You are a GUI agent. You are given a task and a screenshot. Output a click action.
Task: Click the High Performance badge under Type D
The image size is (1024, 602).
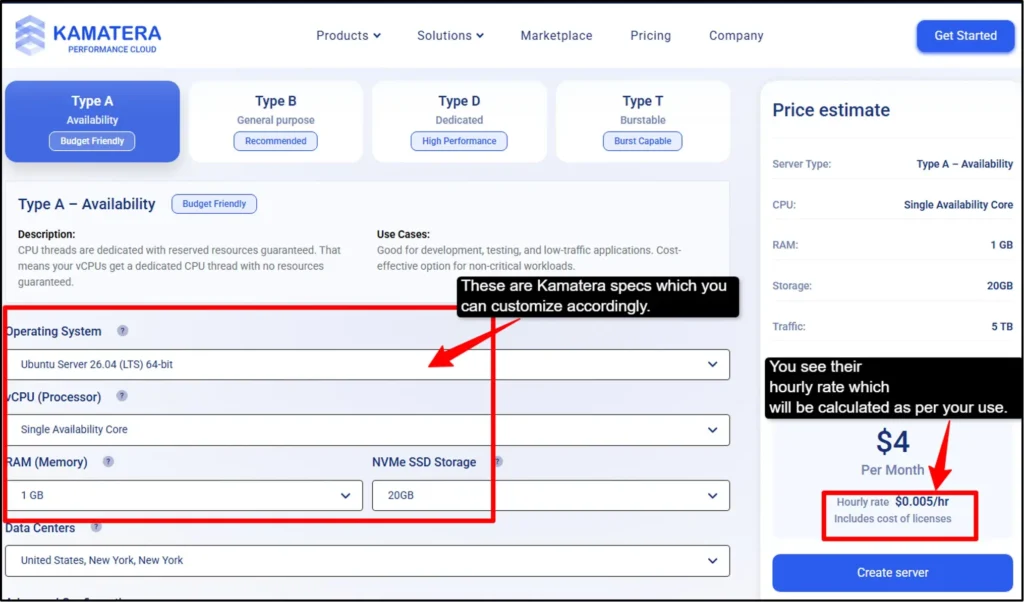coord(459,141)
